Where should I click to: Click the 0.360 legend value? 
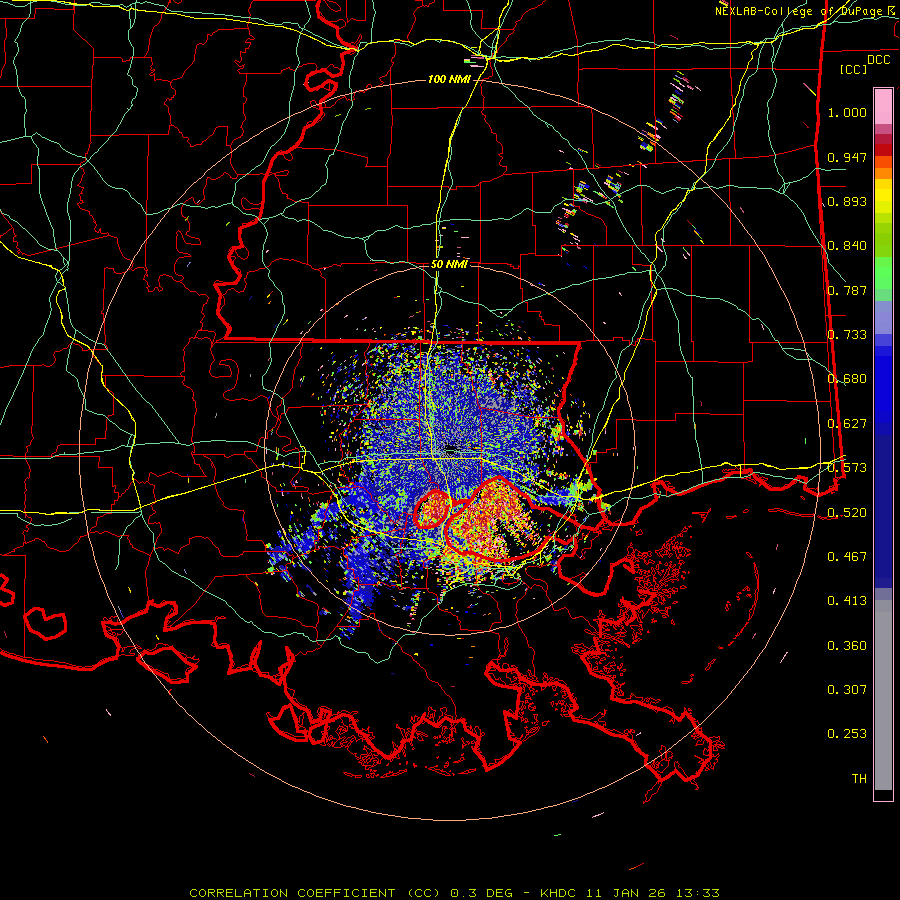pyautogui.click(x=847, y=646)
